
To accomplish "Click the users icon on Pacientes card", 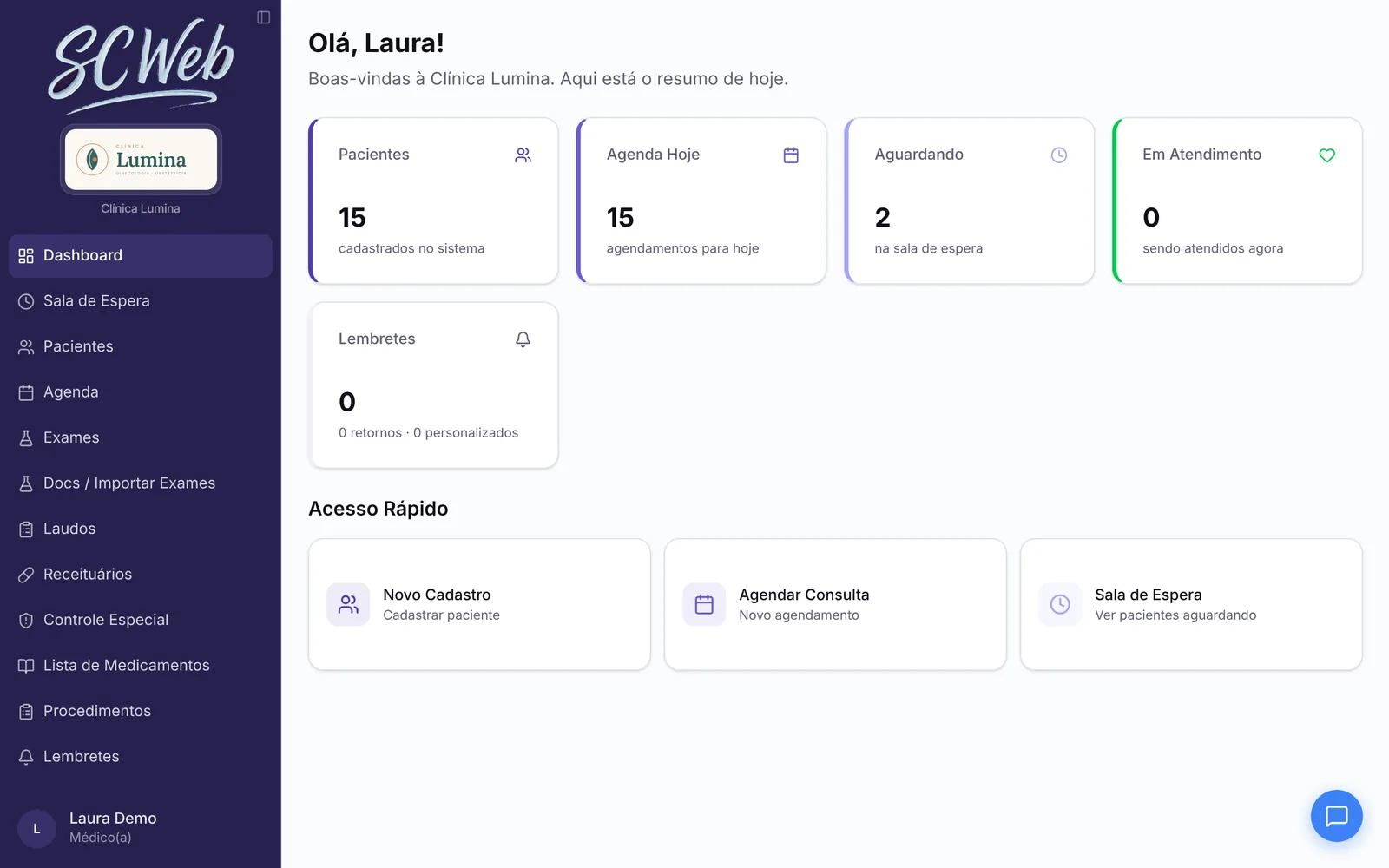I will point(523,155).
